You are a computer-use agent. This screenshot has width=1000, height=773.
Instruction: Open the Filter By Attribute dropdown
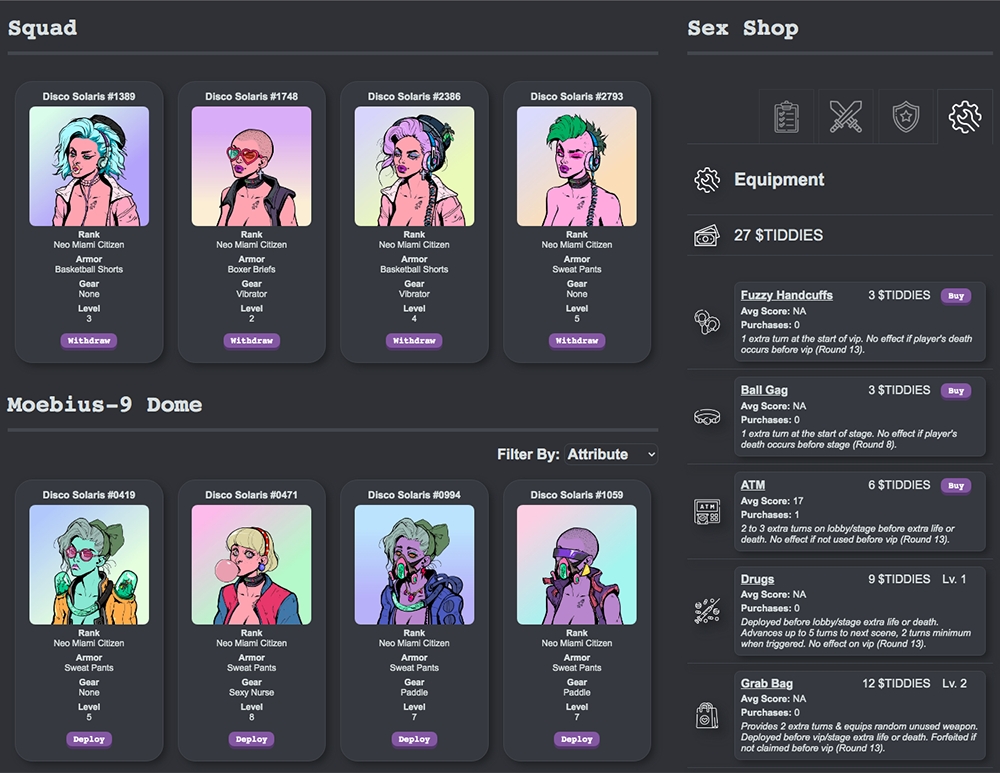point(611,454)
